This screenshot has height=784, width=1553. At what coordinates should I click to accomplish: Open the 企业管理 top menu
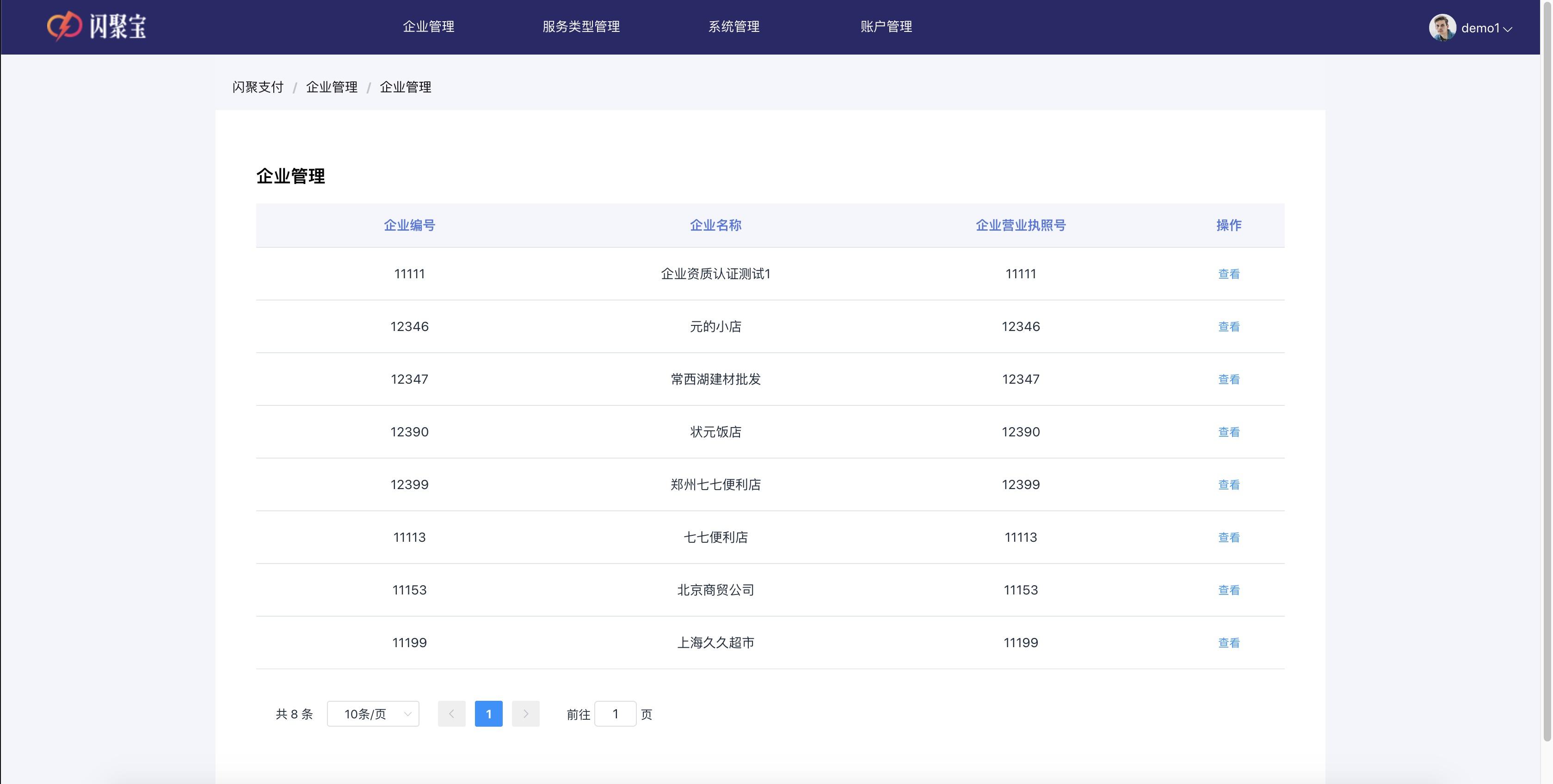[429, 26]
